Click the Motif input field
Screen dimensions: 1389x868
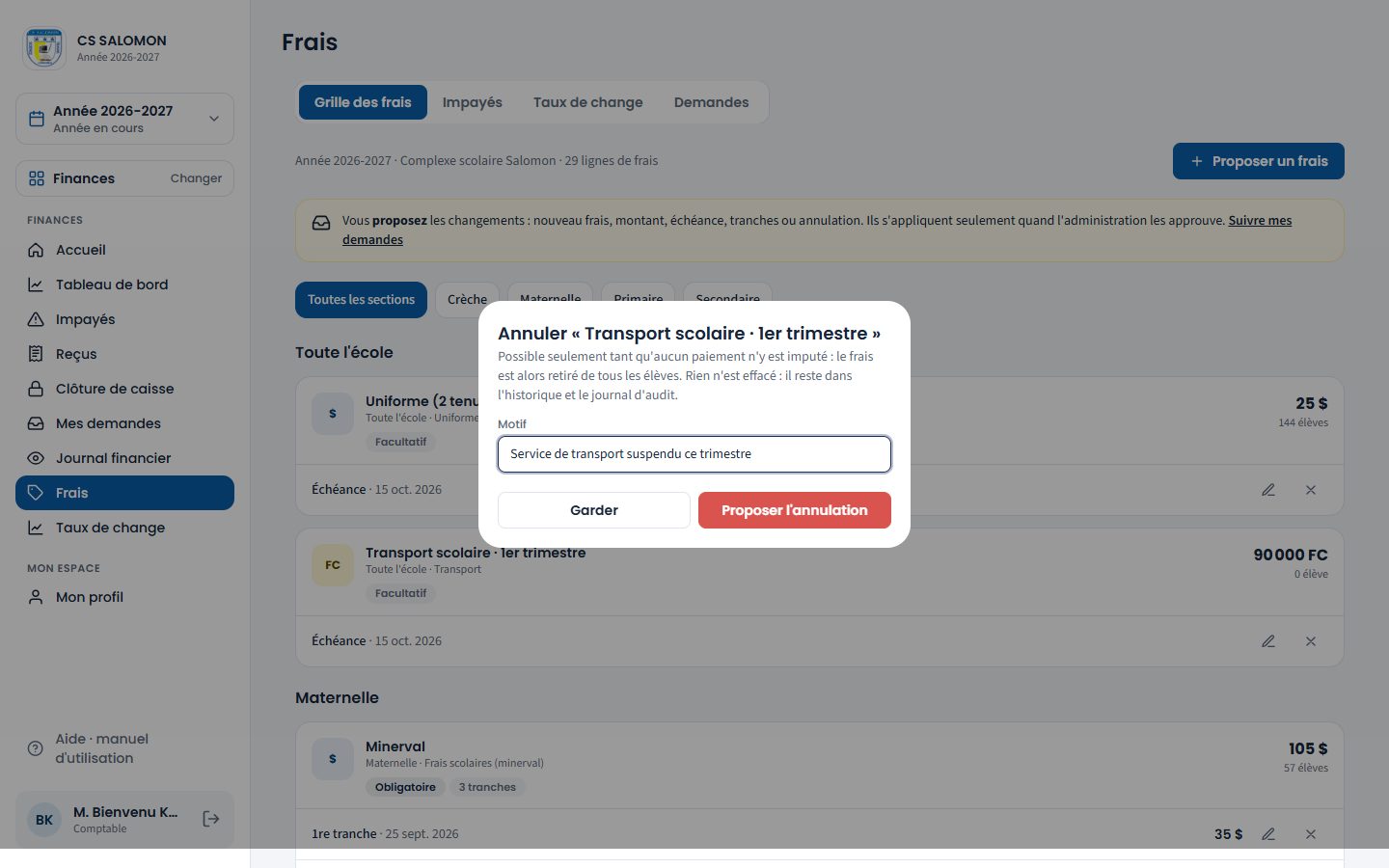point(694,454)
